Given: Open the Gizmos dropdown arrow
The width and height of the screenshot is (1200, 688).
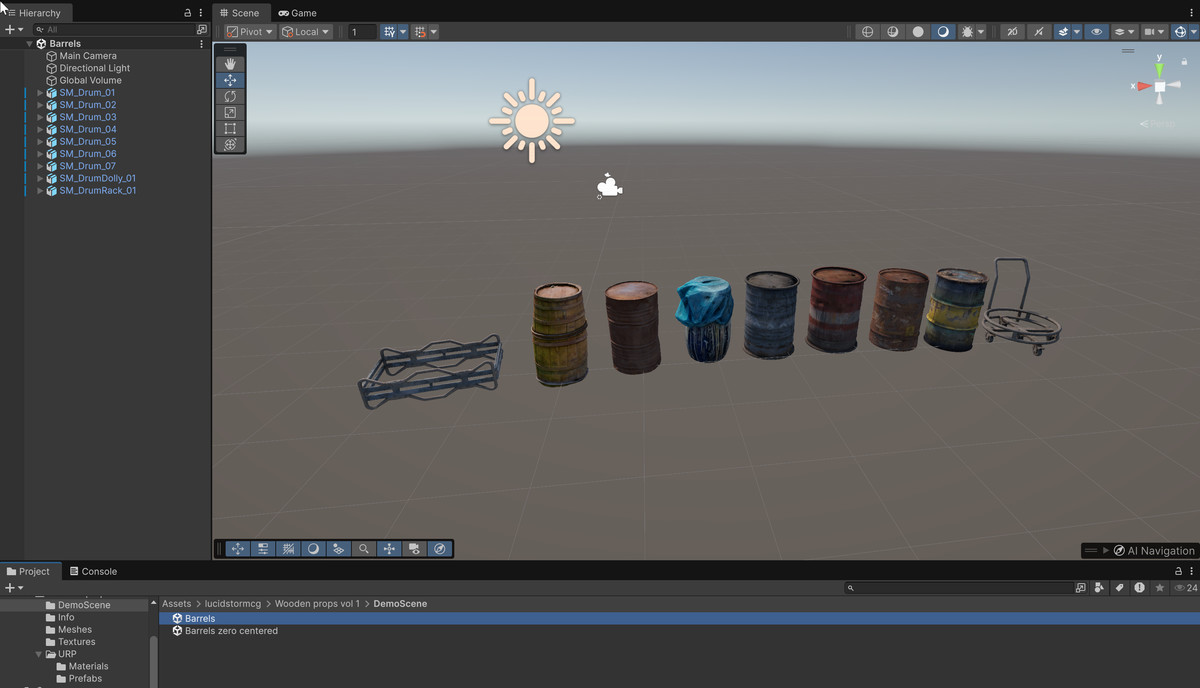Looking at the screenshot, I should (x=1194, y=32).
